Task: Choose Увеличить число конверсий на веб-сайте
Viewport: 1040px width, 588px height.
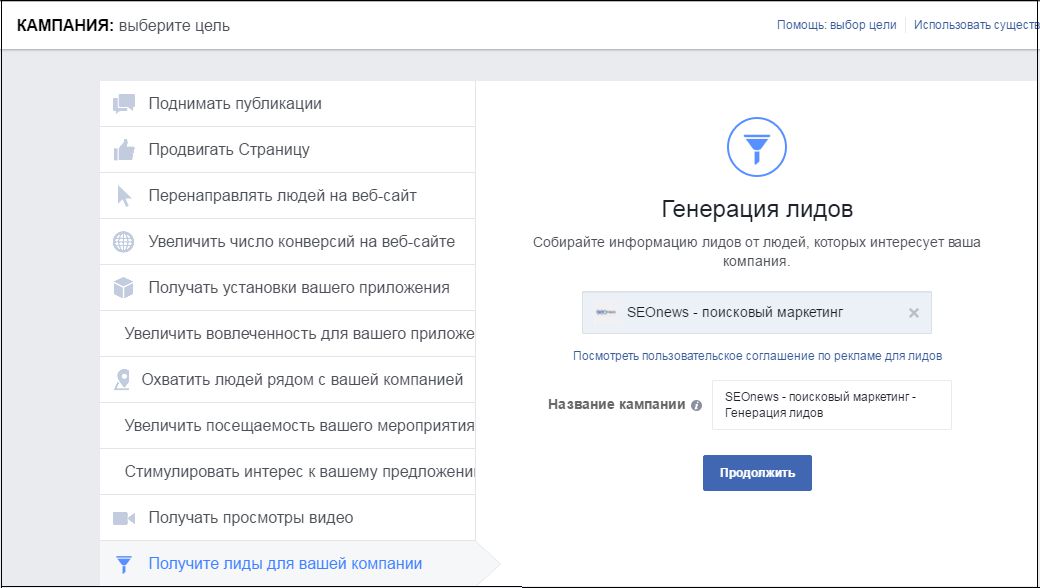Action: click(x=288, y=242)
